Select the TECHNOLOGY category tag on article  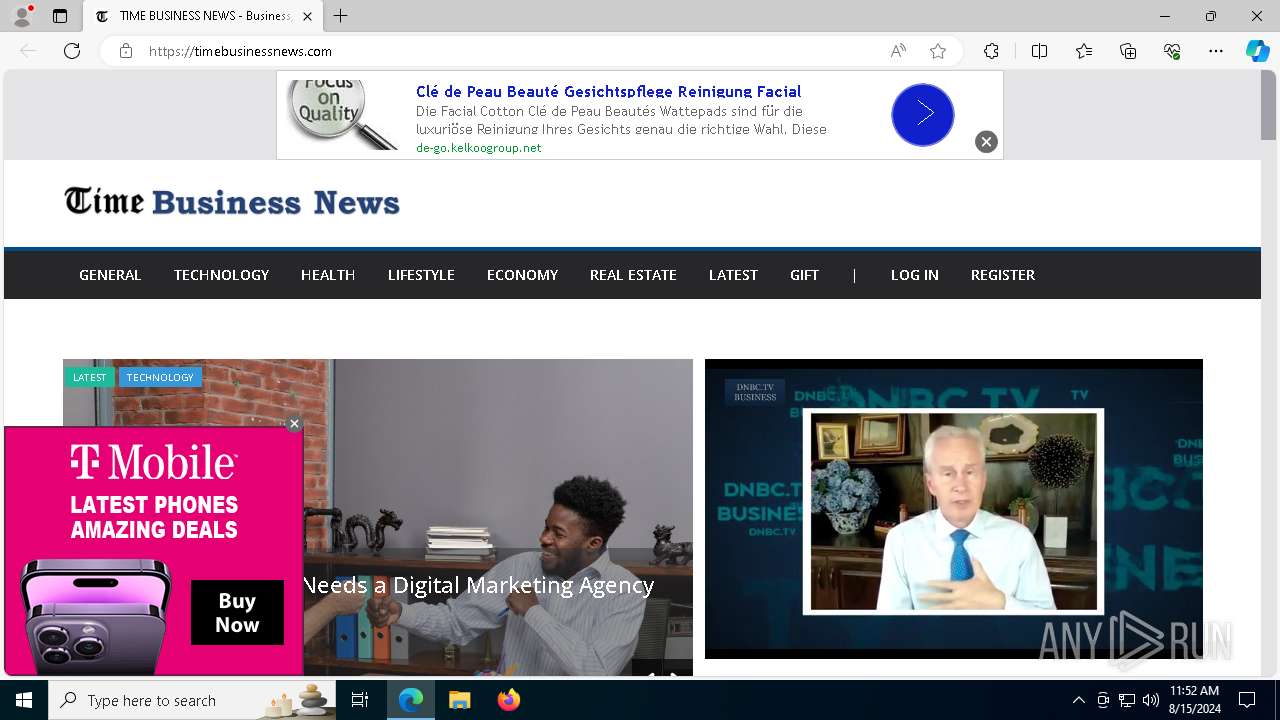160,377
